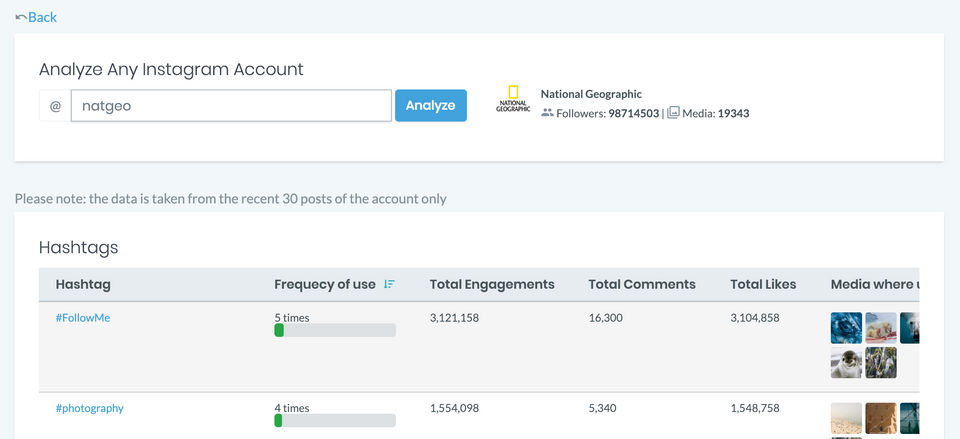Viewport: 960px width, 439px height.
Task: Click the #FollowMe frequency progress bar
Action: tap(335, 331)
